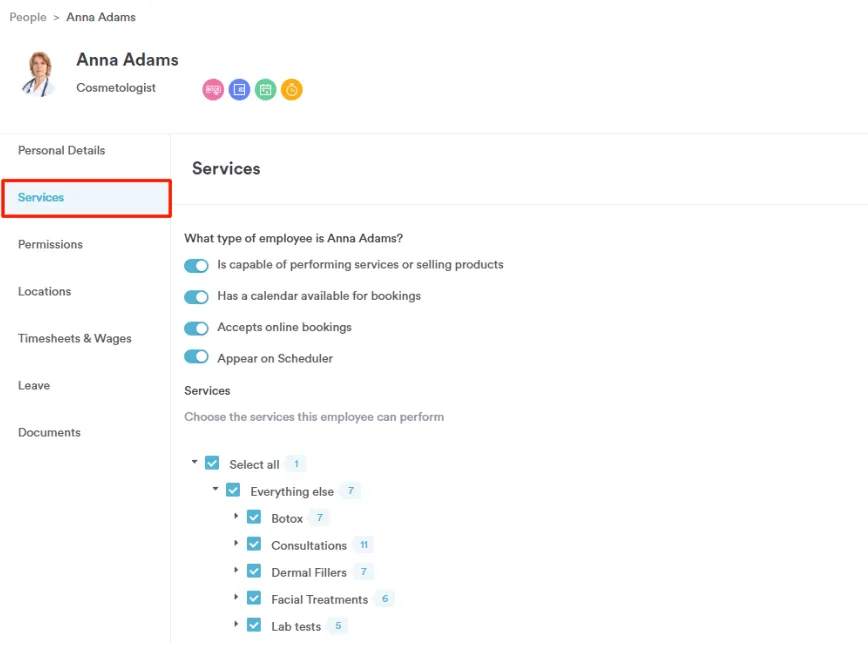The height and width of the screenshot is (655, 868).
Task: Open the Timesheets & Wages tab
Action: 74,339
